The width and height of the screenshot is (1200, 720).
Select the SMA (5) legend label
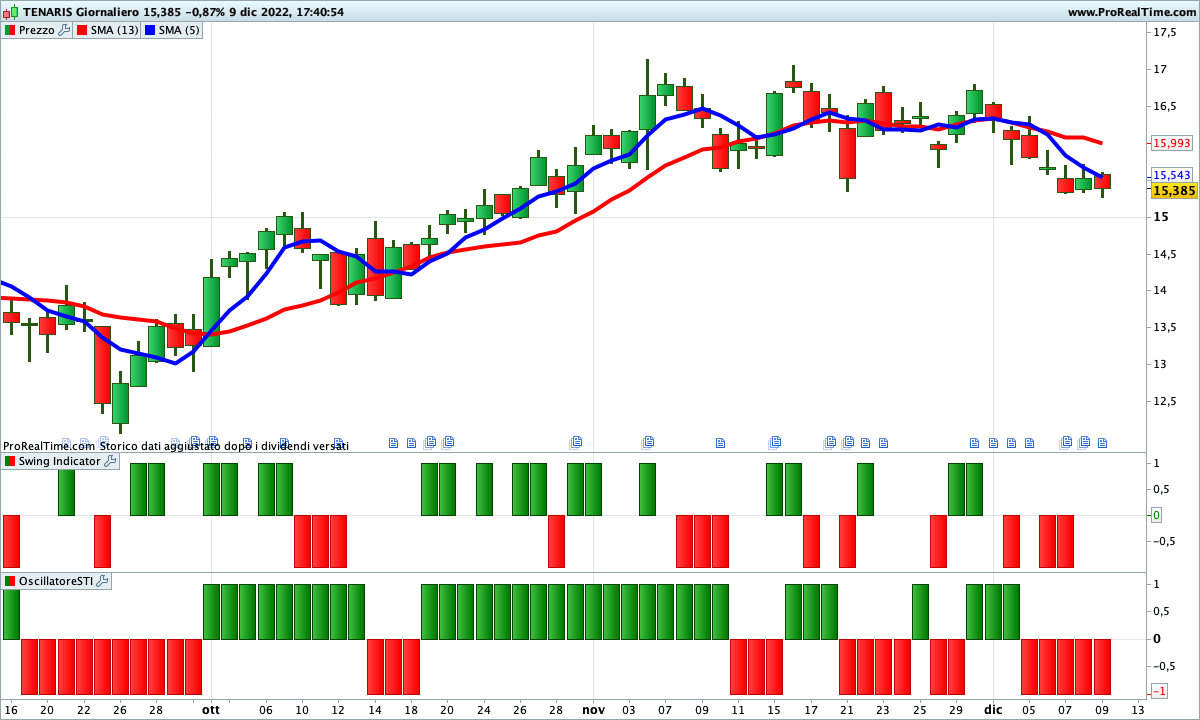179,30
